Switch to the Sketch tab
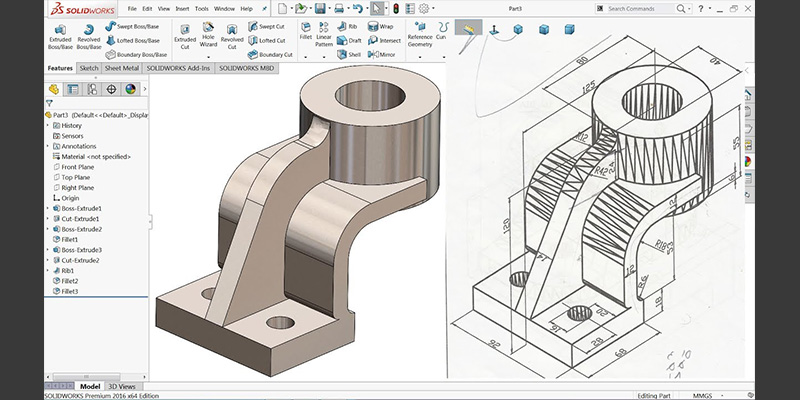Image resolution: width=800 pixels, height=400 pixels. coord(89,68)
